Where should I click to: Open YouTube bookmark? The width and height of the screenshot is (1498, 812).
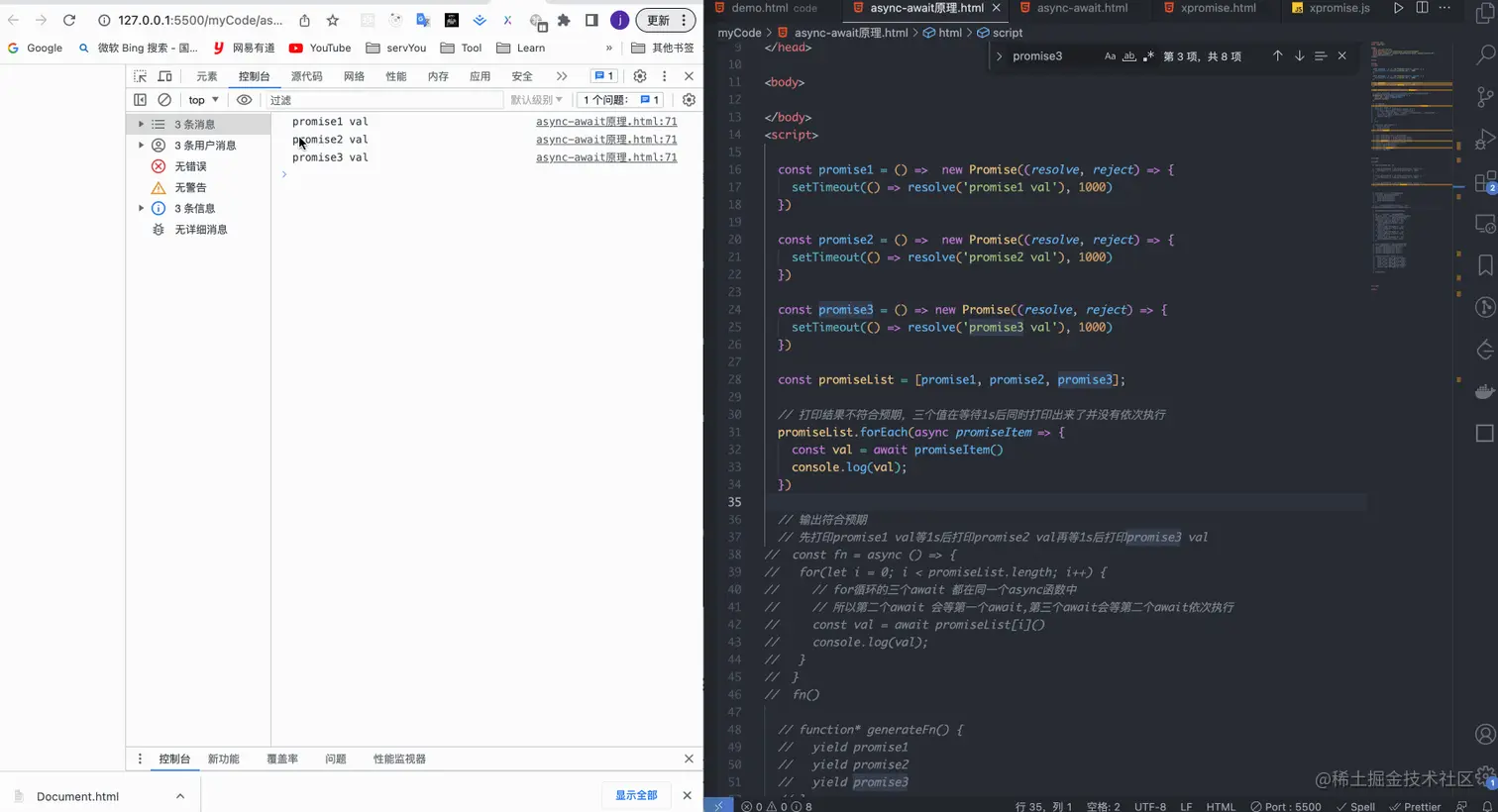click(320, 48)
